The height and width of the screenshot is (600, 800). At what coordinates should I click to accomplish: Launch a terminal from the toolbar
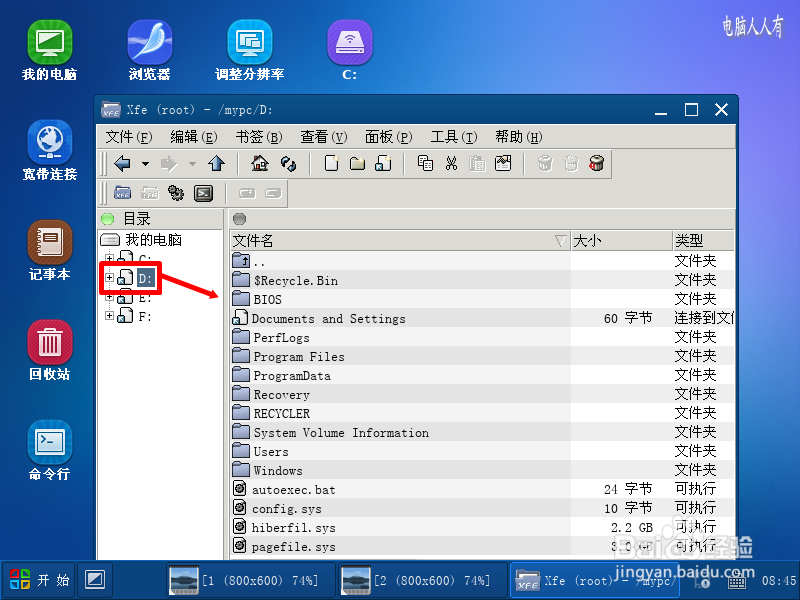click(x=204, y=193)
